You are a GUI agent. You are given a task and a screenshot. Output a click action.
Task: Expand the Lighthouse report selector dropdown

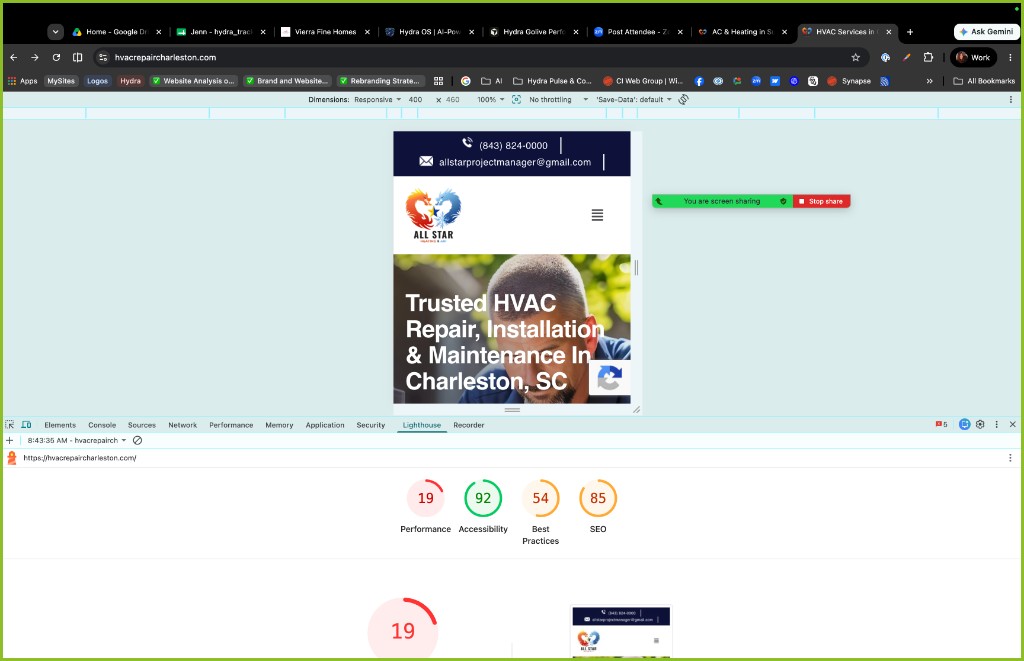77,440
